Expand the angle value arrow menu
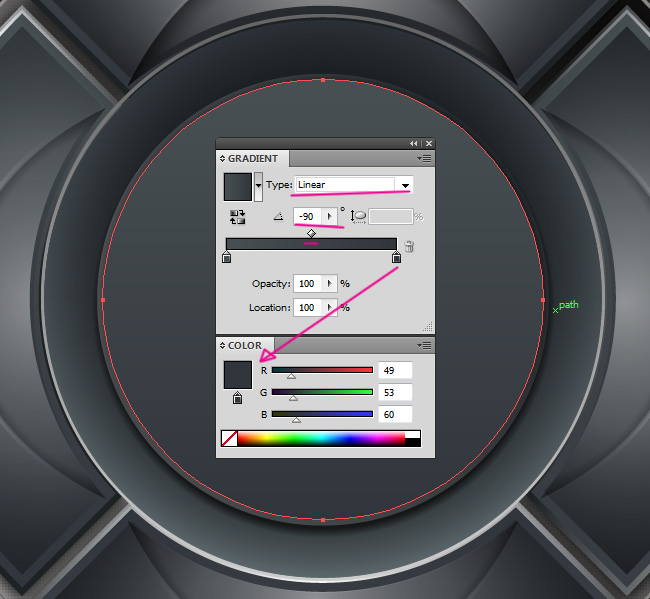This screenshot has width=650, height=599. pos(329,216)
